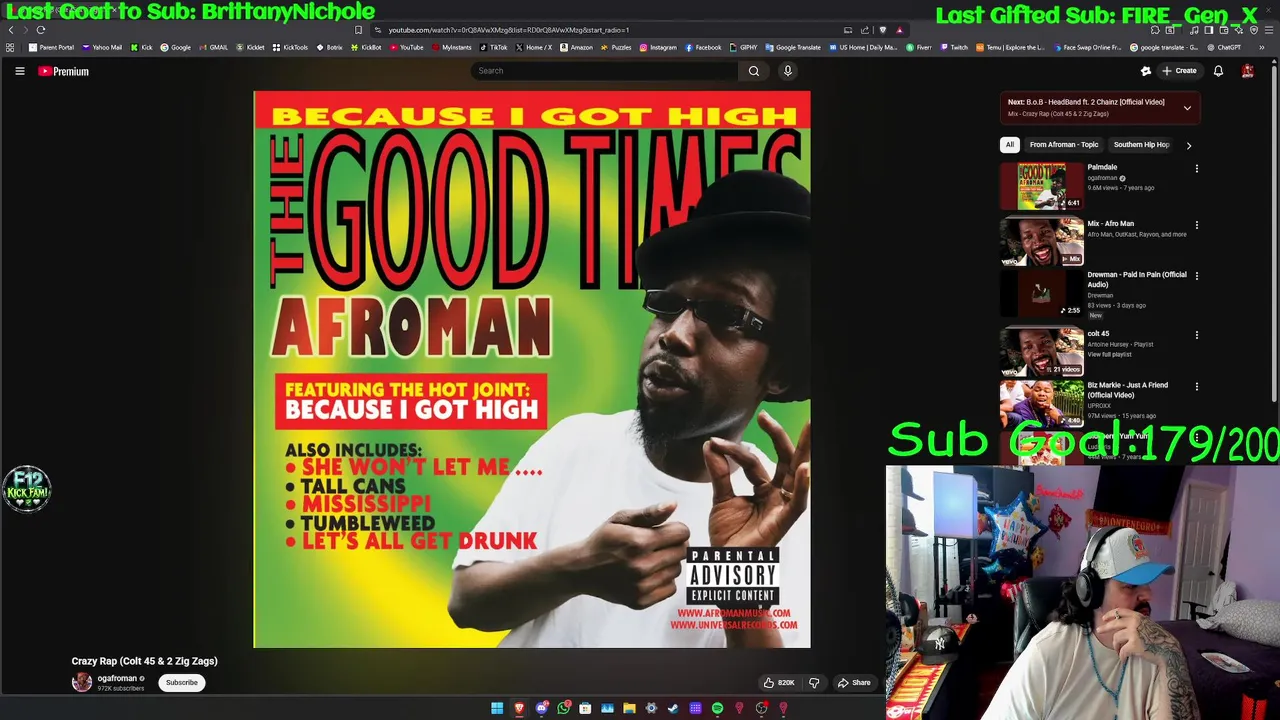Open WhatsApp on the taskbar
The image size is (1280, 720).
564,708
